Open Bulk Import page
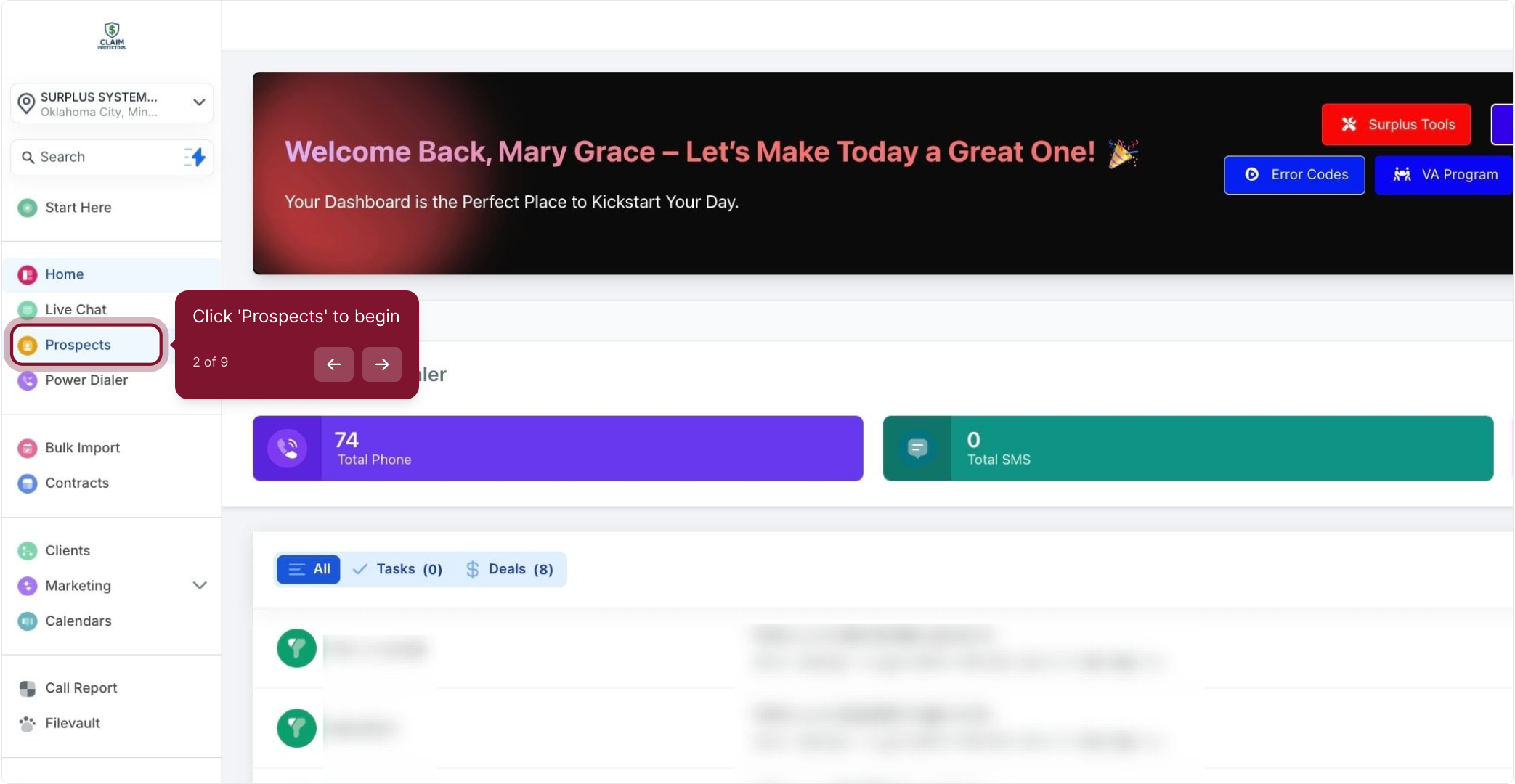1515x784 pixels. point(82,447)
